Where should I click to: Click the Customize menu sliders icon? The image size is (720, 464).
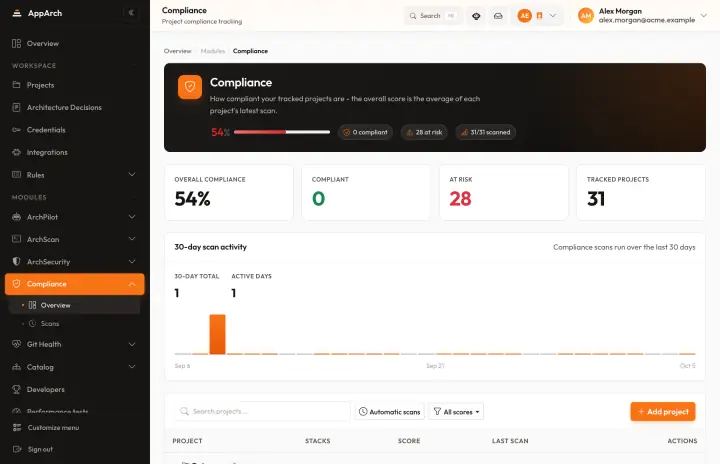tap(17, 428)
